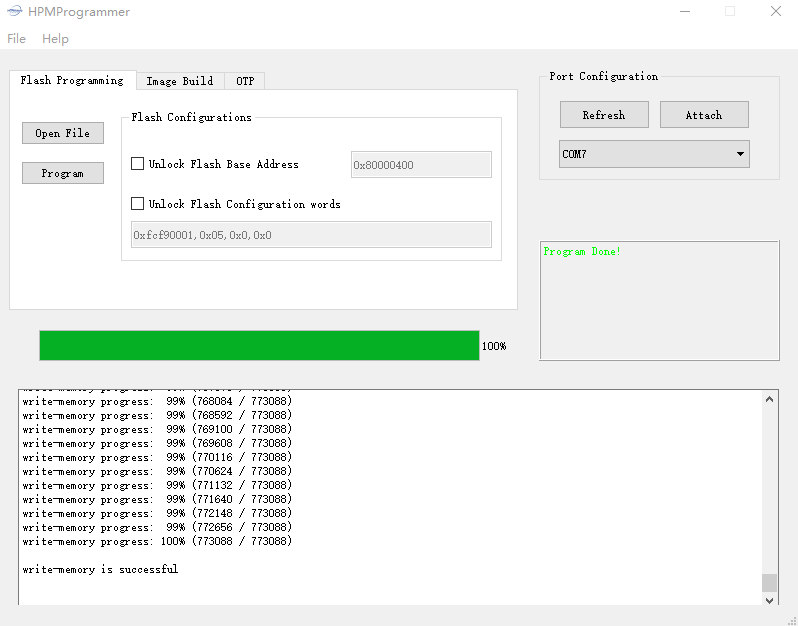Click the Attach button
This screenshot has height=626, width=798.
point(704,115)
